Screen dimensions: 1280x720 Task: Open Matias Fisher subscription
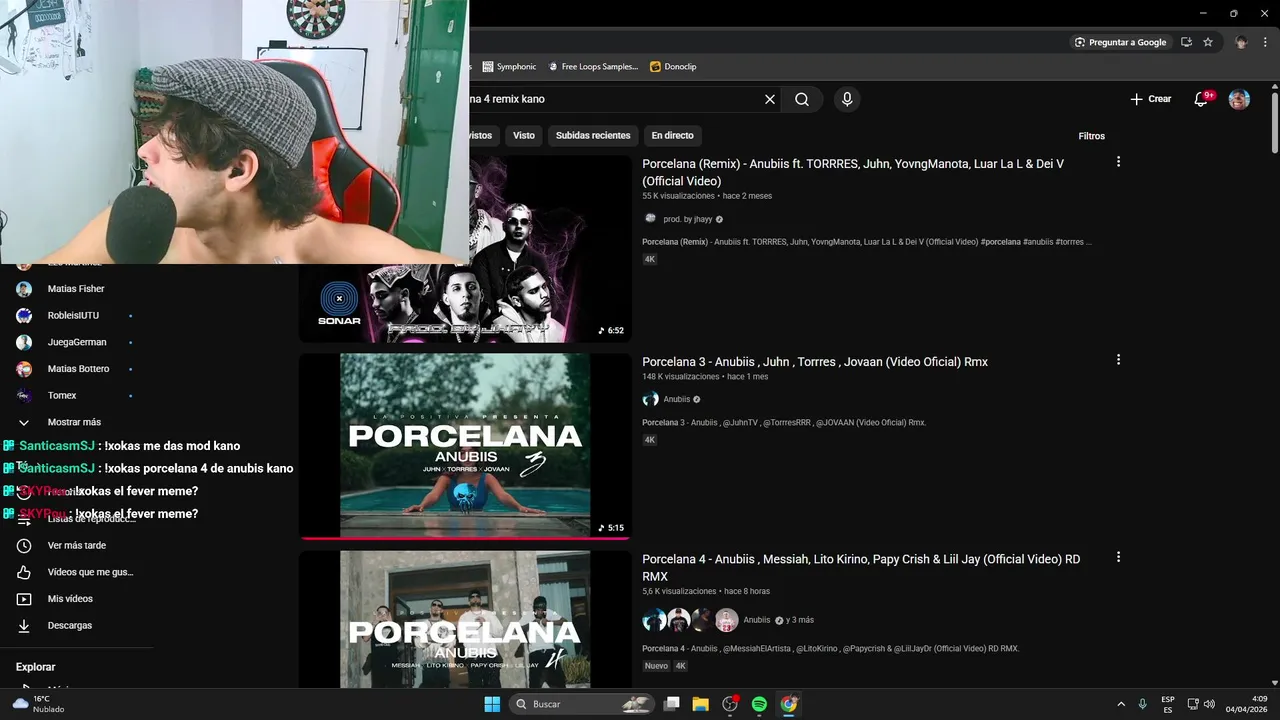[76, 289]
